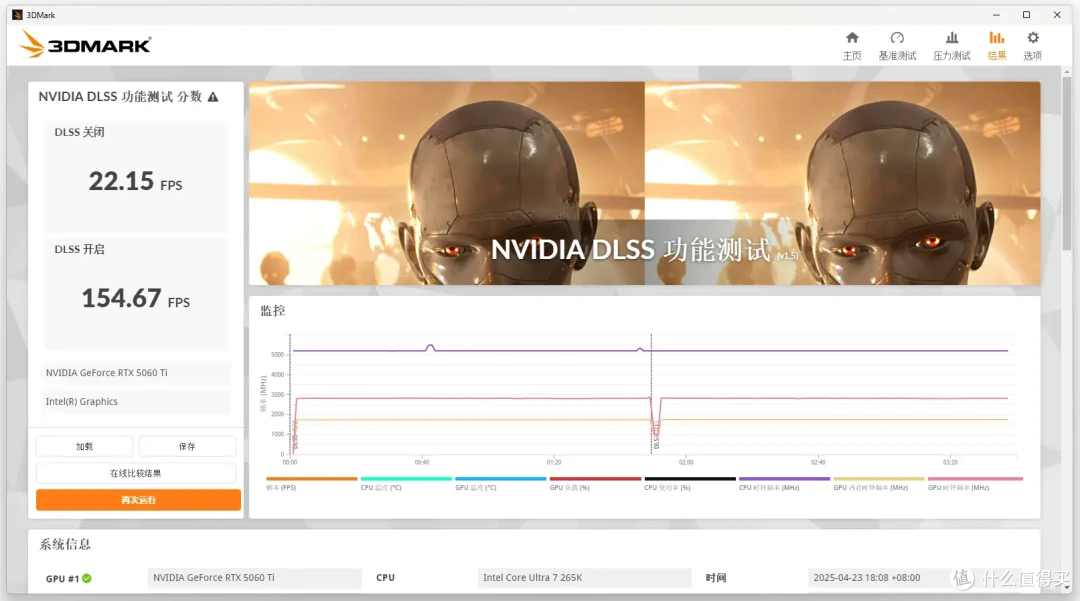Show or hide GPU 内存时钟频率 legend
Screen dimensions: 1080x601
pyautogui.click(x=878, y=479)
